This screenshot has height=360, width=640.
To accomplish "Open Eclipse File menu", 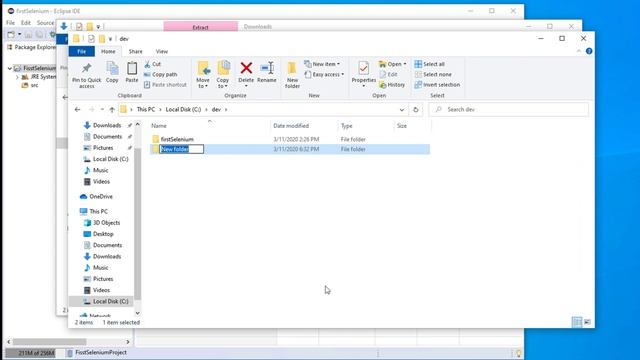I will [11, 23].
